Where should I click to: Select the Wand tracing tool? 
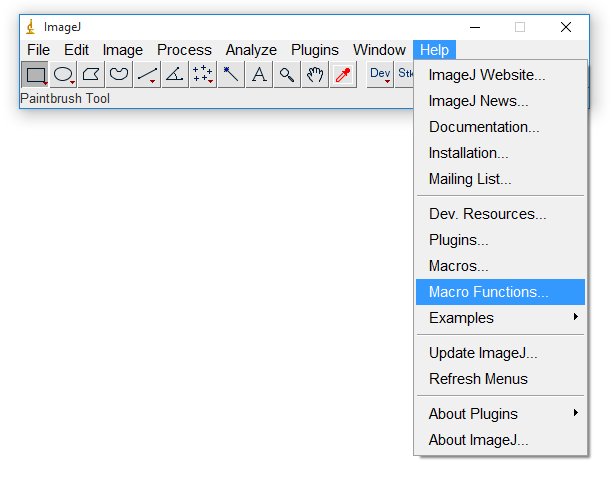click(231, 74)
